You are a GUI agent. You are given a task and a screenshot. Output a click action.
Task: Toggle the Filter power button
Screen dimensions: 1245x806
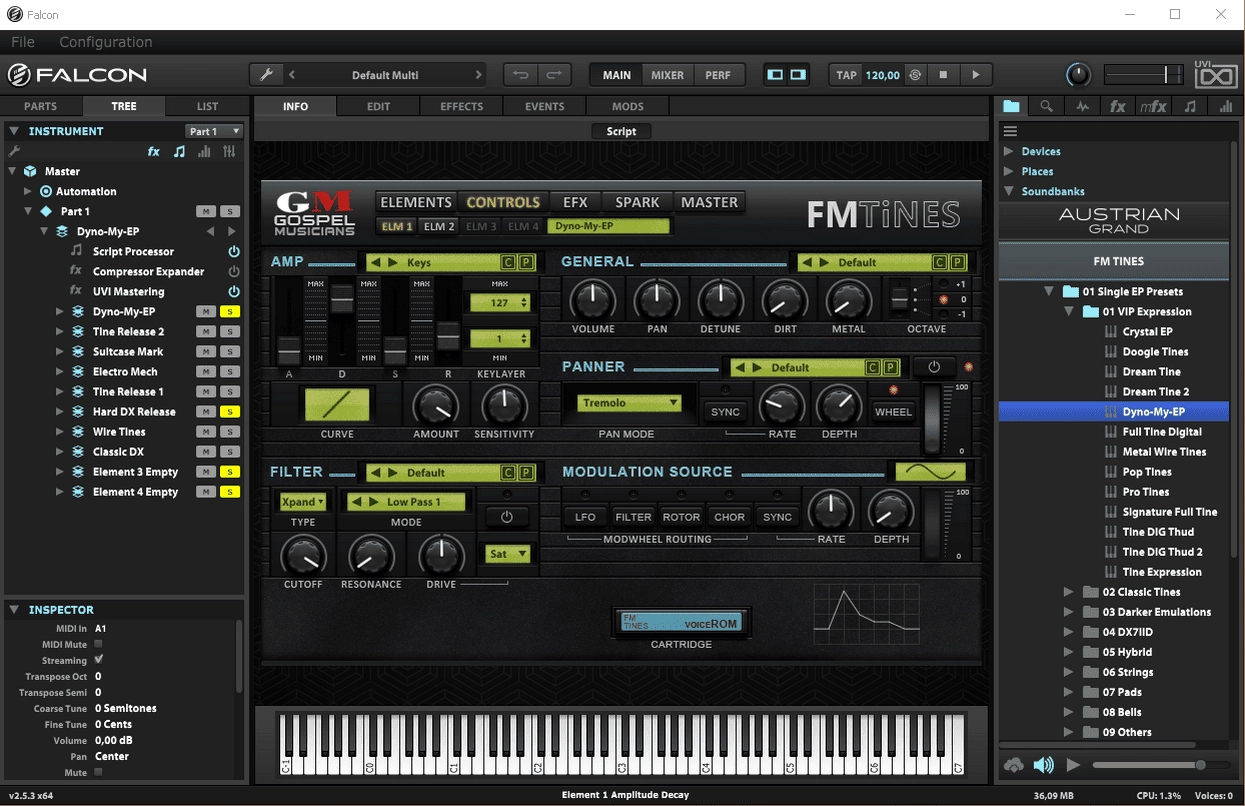(506, 517)
